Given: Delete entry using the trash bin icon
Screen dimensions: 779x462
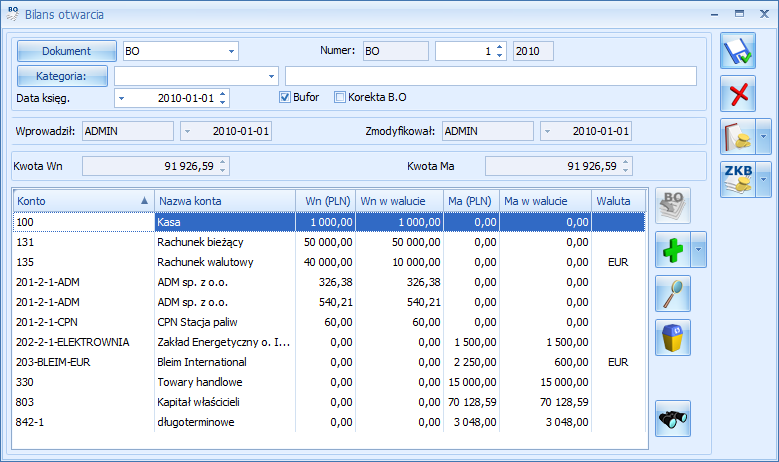Looking at the screenshot, I should point(673,337).
